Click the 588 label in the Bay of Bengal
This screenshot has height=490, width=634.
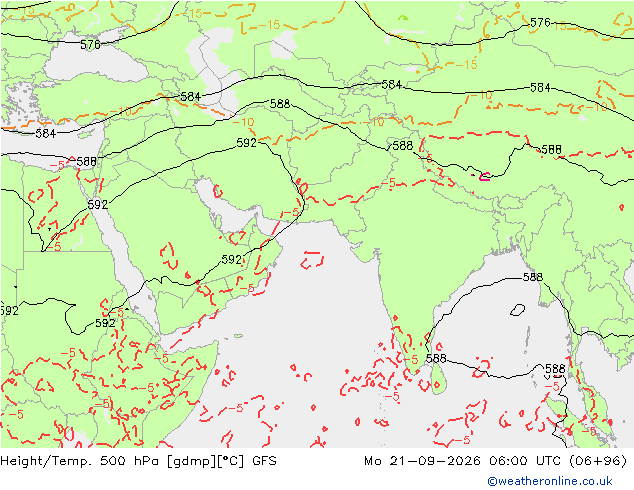533,277
